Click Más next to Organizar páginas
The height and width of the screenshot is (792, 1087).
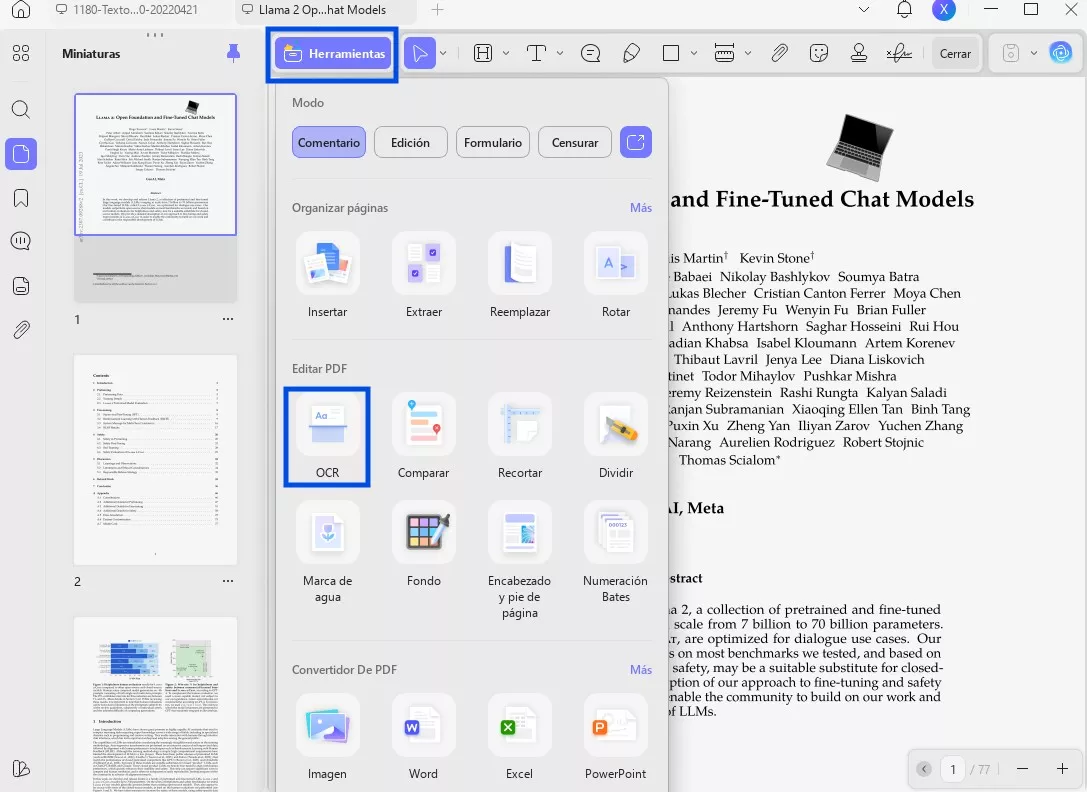click(x=640, y=208)
